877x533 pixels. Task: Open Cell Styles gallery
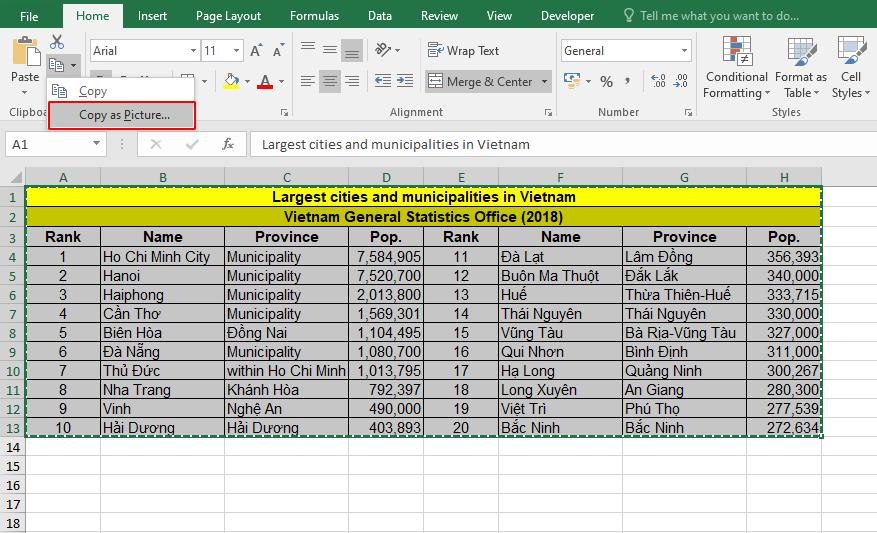851,67
